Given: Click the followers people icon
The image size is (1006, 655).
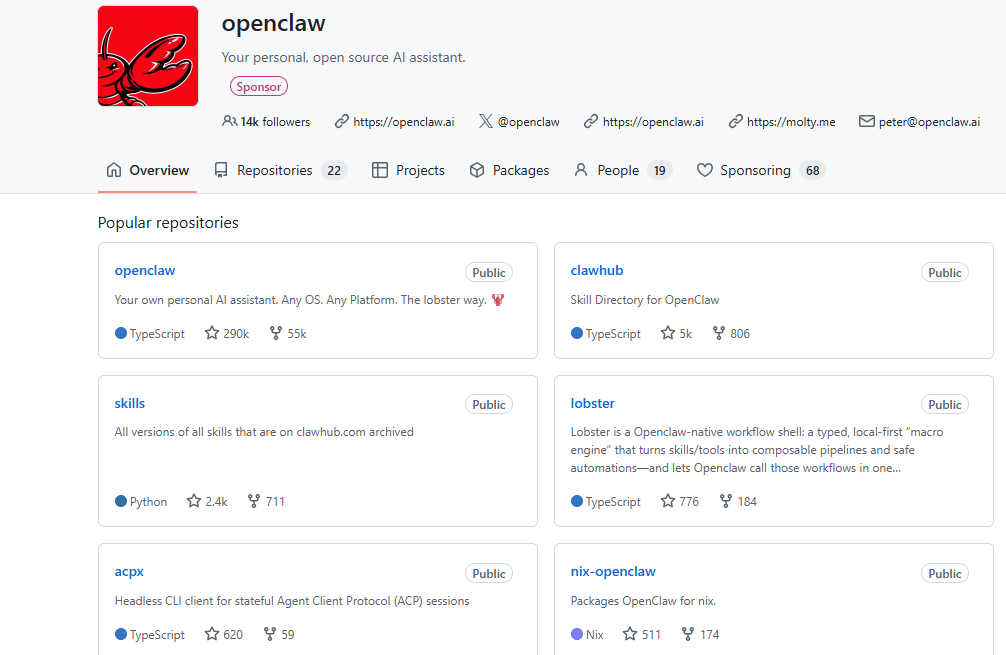Looking at the screenshot, I should pyautogui.click(x=230, y=121).
